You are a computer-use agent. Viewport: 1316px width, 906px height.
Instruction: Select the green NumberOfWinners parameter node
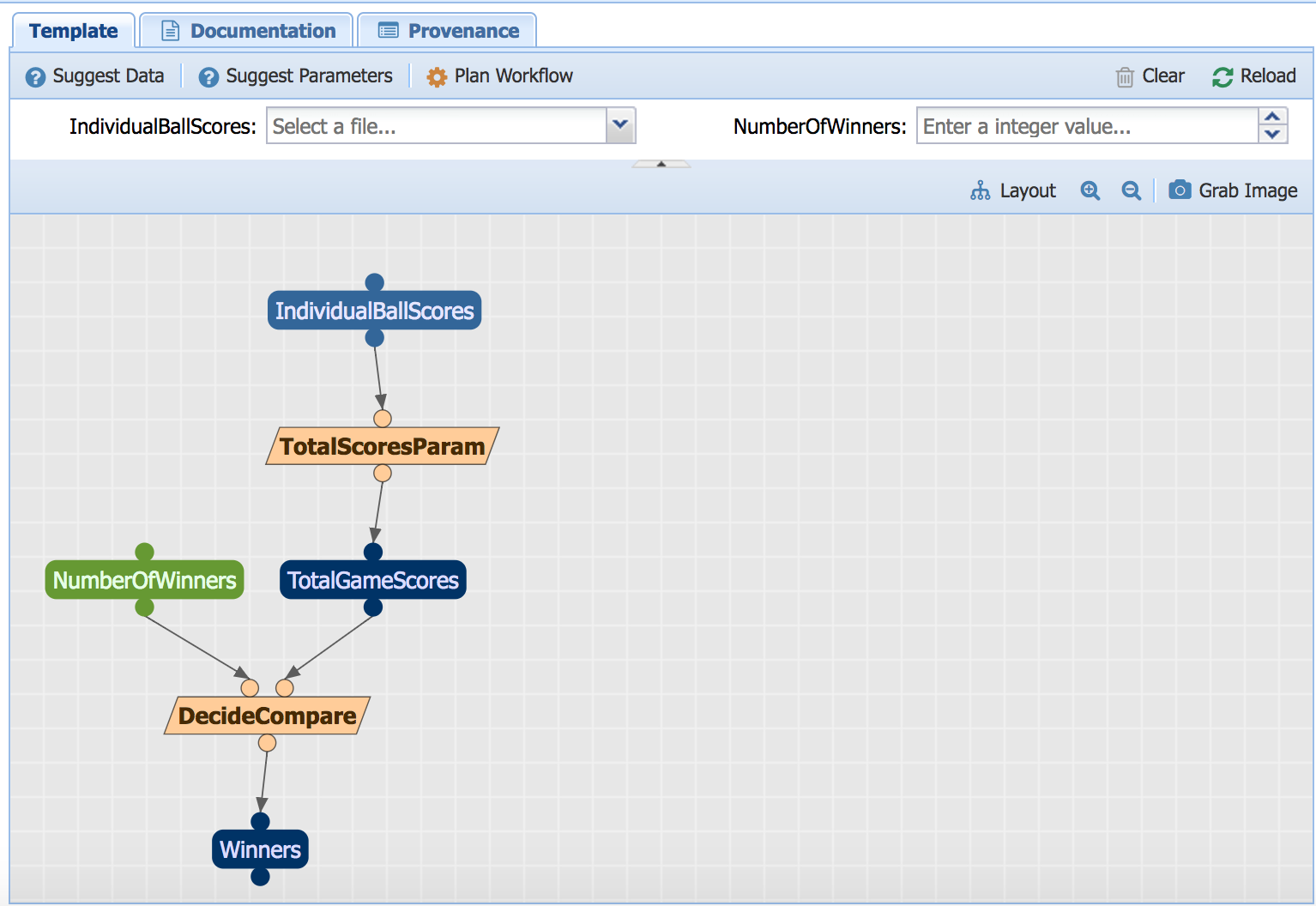point(144,580)
